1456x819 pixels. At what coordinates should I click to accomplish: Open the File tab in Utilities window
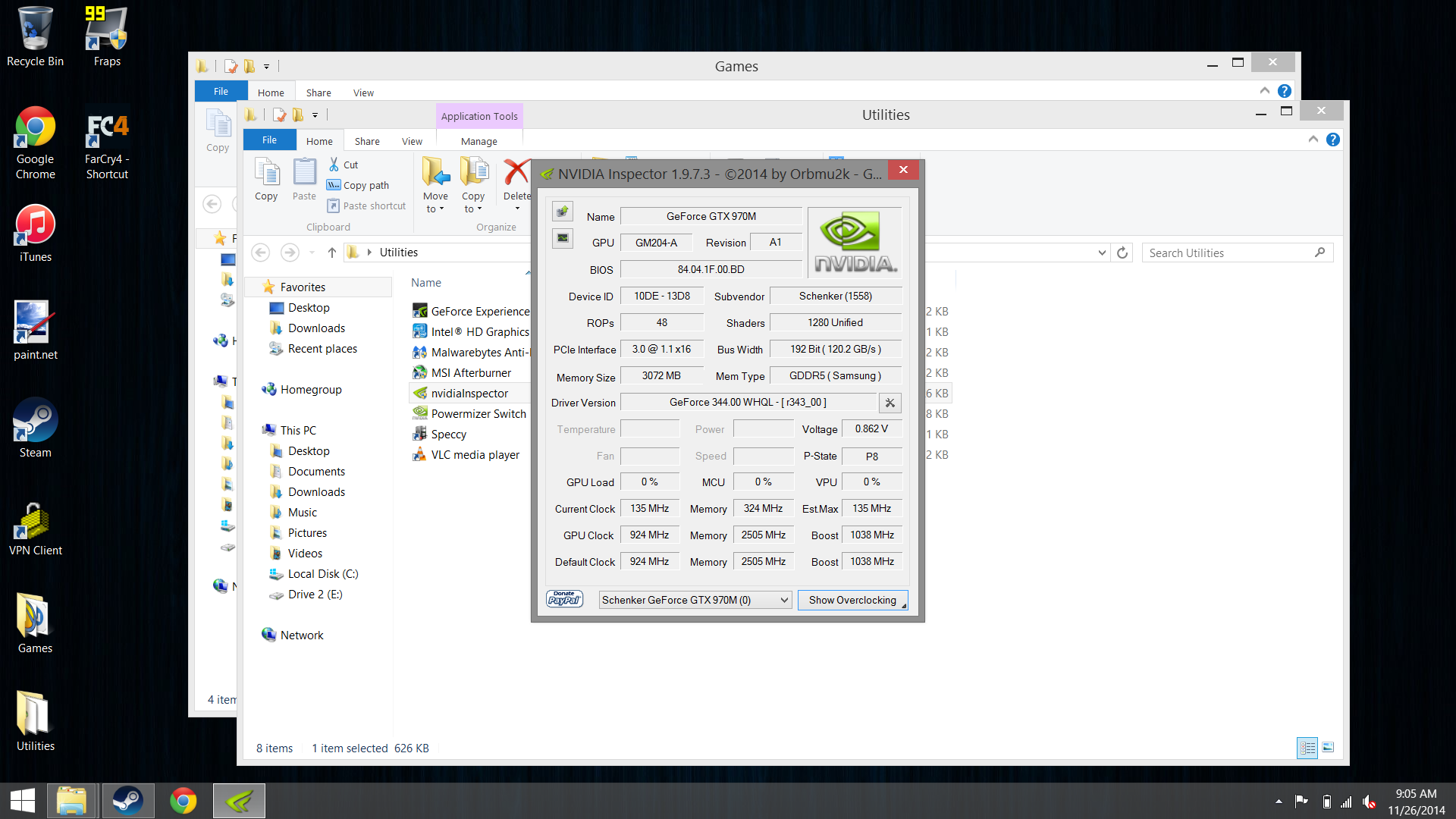point(269,140)
